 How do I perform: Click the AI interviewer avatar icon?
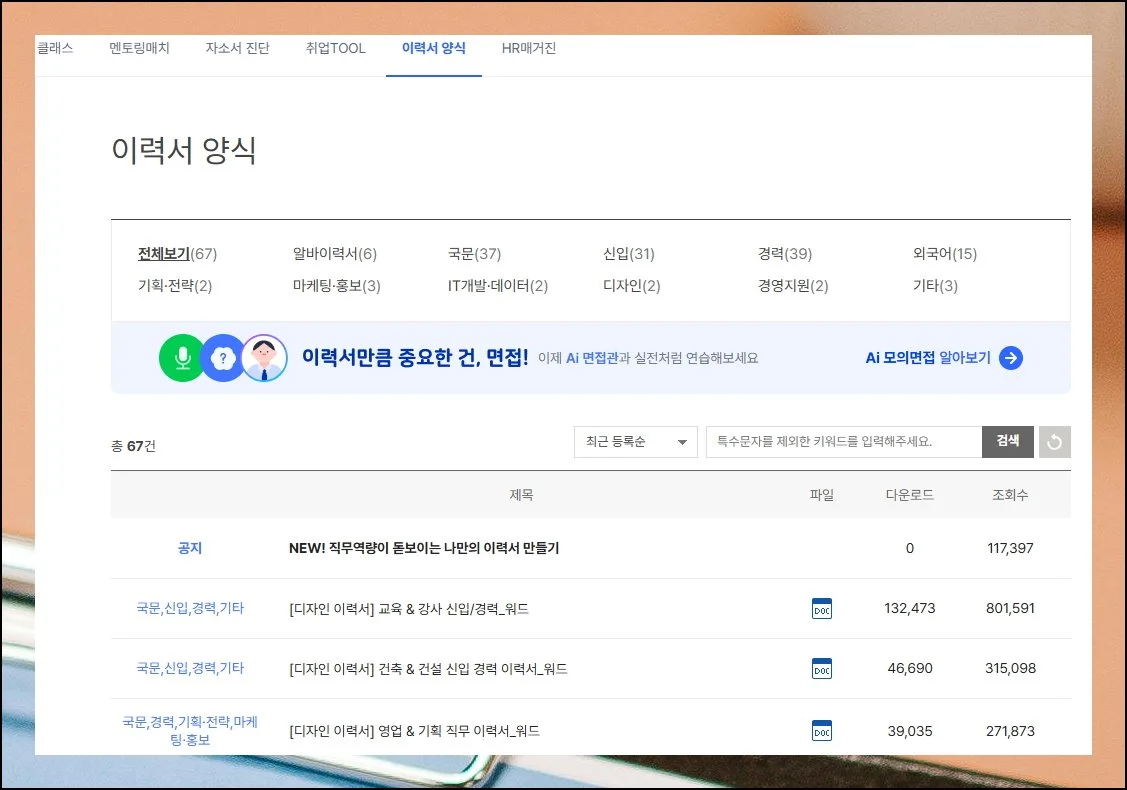[264, 358]
